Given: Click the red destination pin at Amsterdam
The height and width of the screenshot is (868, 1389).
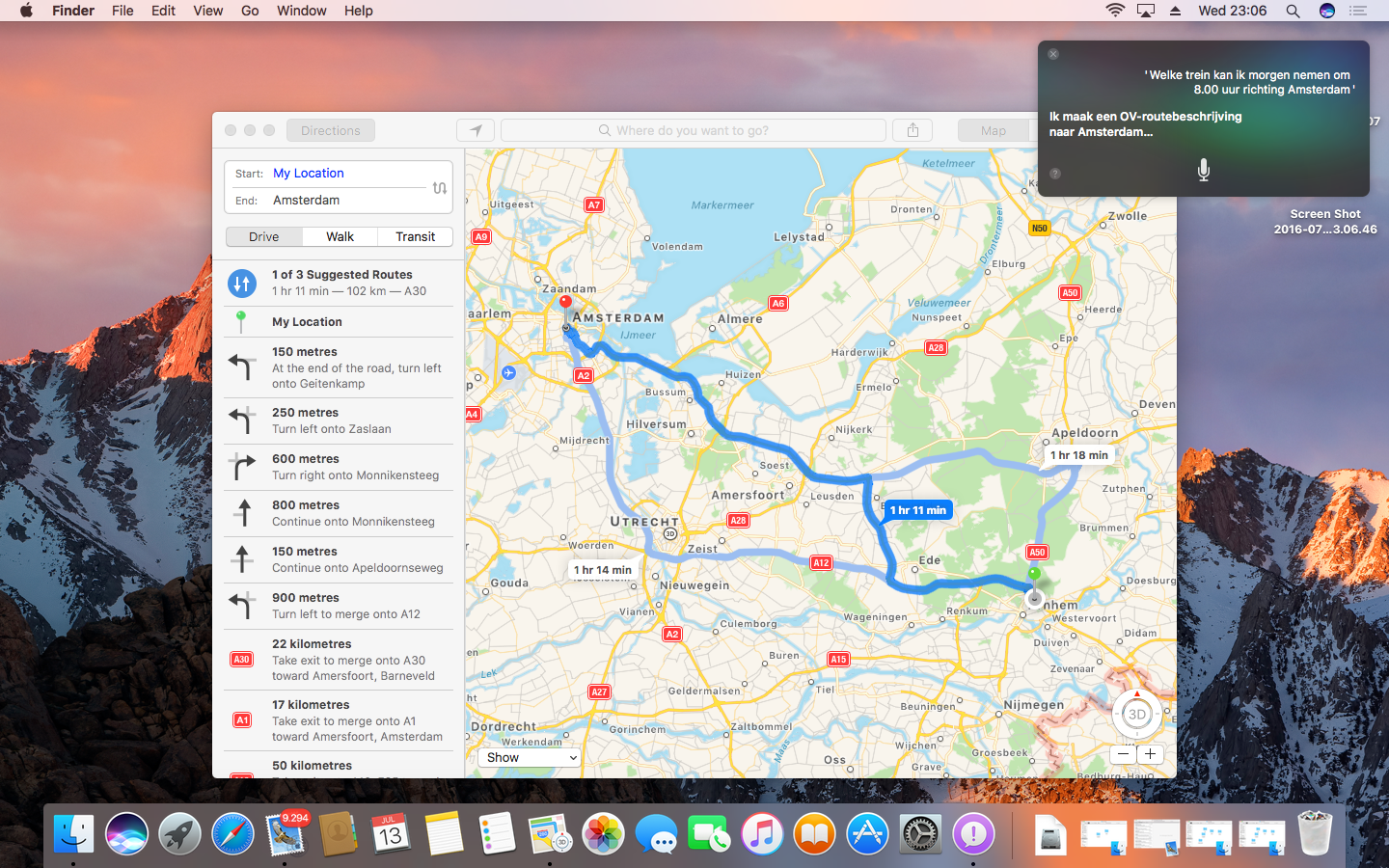Looking at the screenshot, I should pos(565,303).
